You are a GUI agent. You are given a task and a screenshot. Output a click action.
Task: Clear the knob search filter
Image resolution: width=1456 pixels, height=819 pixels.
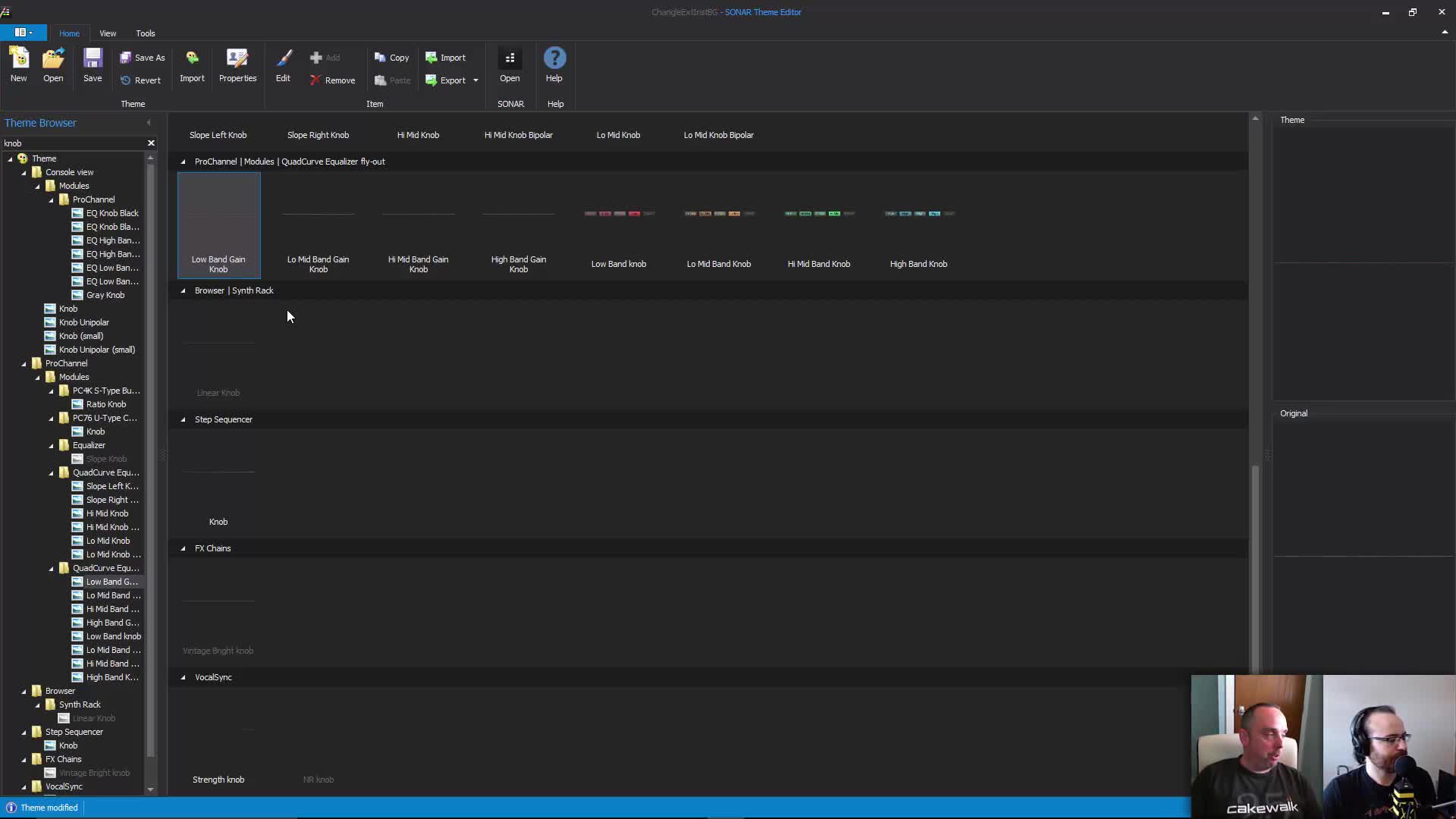tap(151, 143)
